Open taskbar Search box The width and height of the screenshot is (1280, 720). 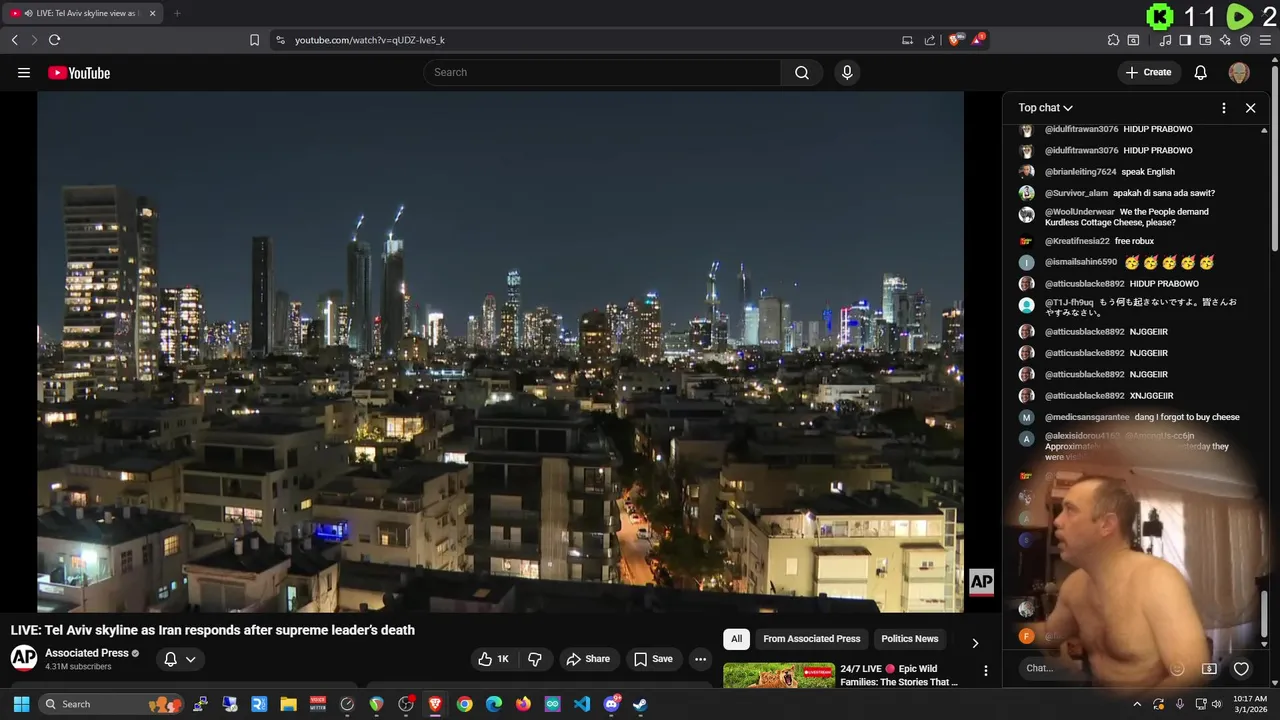(x=110, y=704)
